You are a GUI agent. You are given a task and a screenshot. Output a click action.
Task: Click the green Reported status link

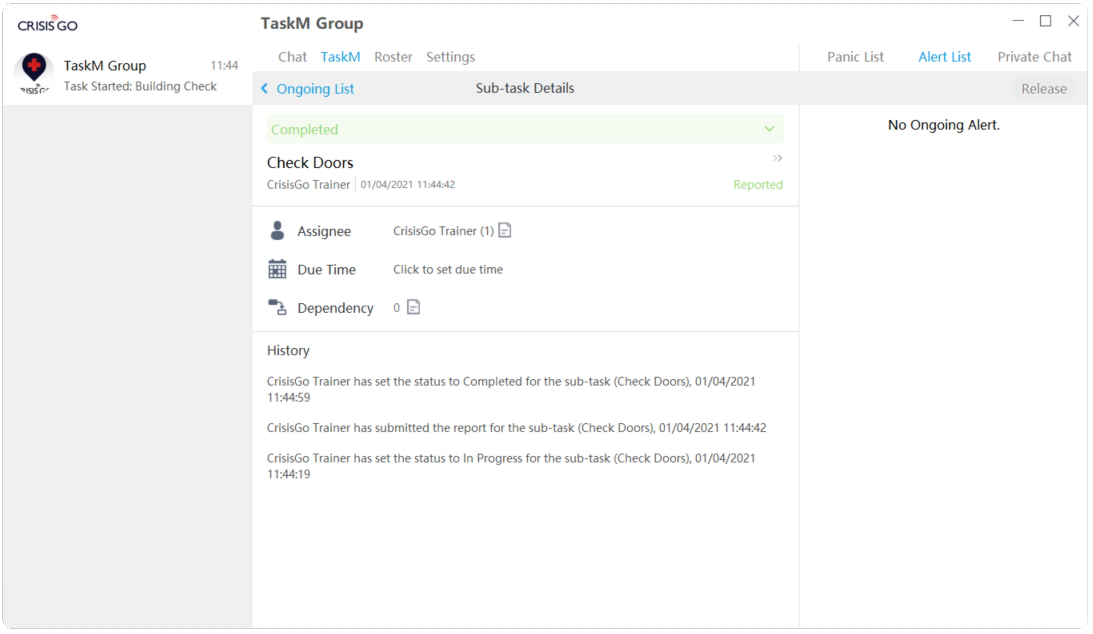pyautogui.click(x=758, y=185)
